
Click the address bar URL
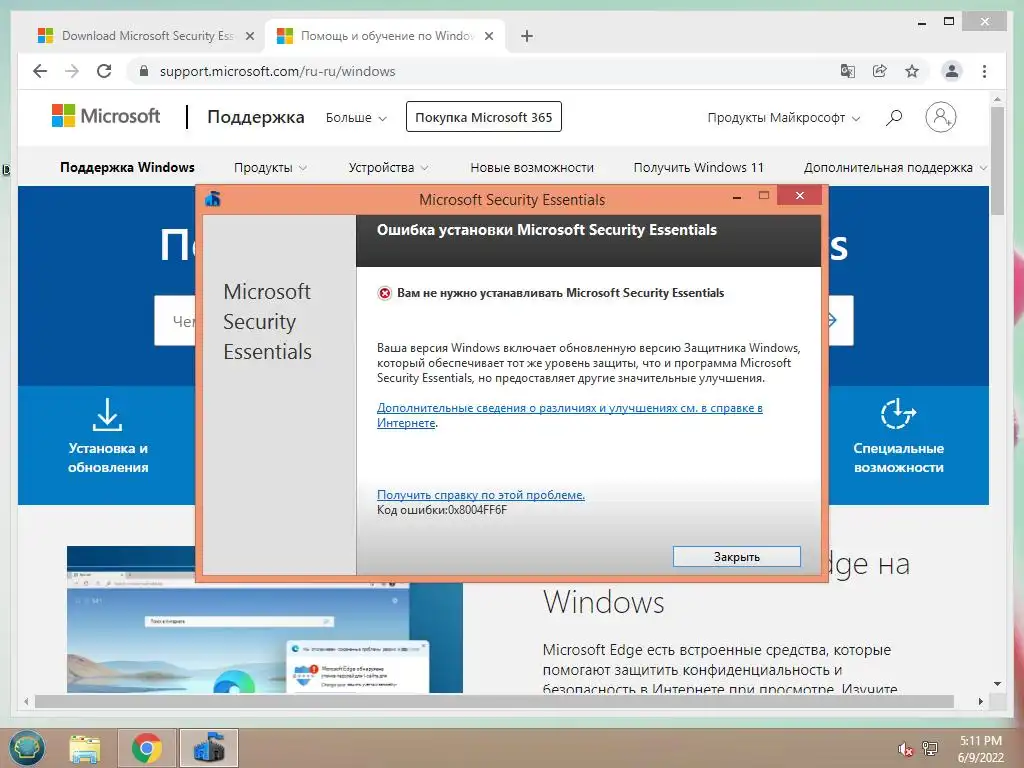coord(278,71)
